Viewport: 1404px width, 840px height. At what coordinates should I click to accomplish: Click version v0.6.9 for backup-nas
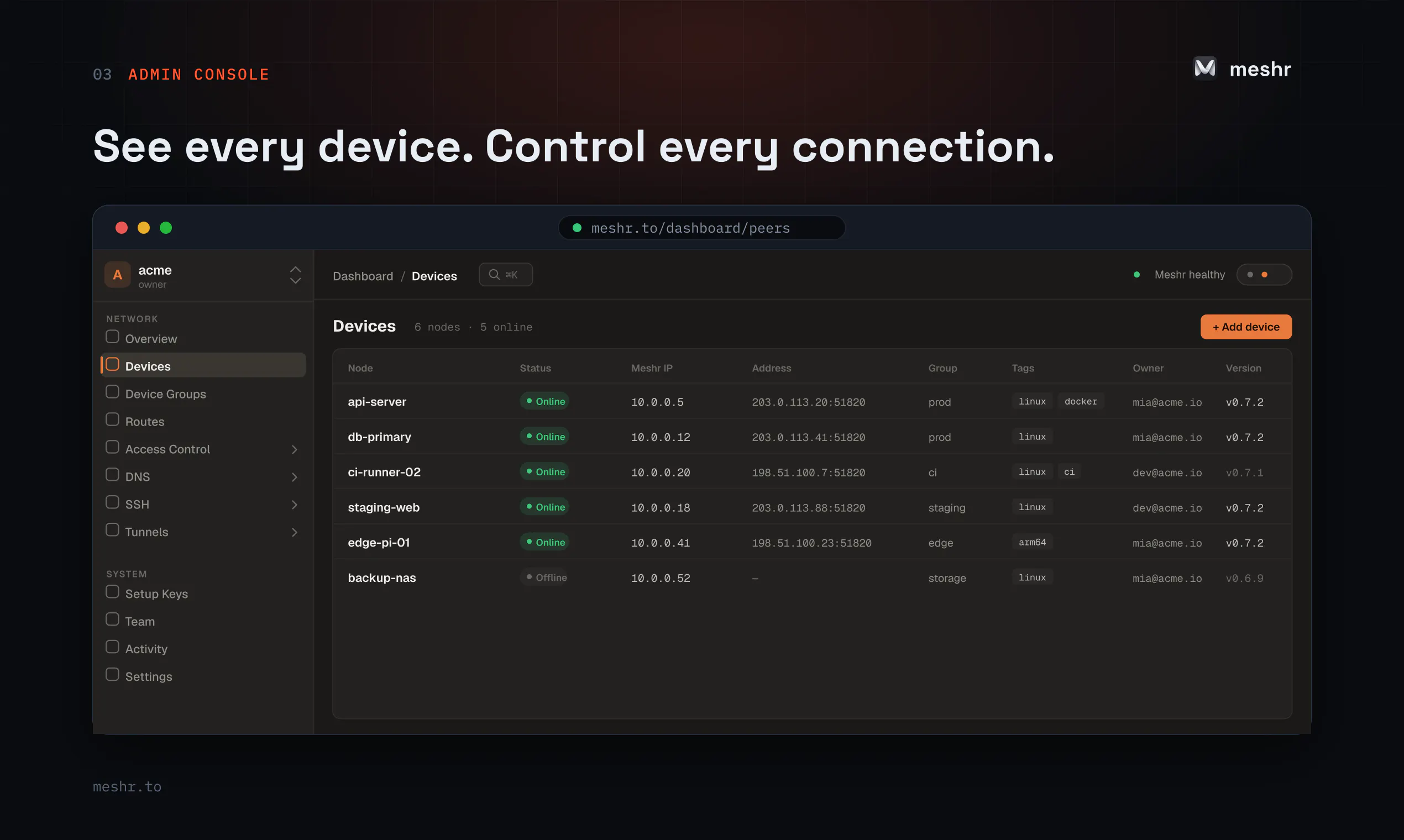(1244, 579)
